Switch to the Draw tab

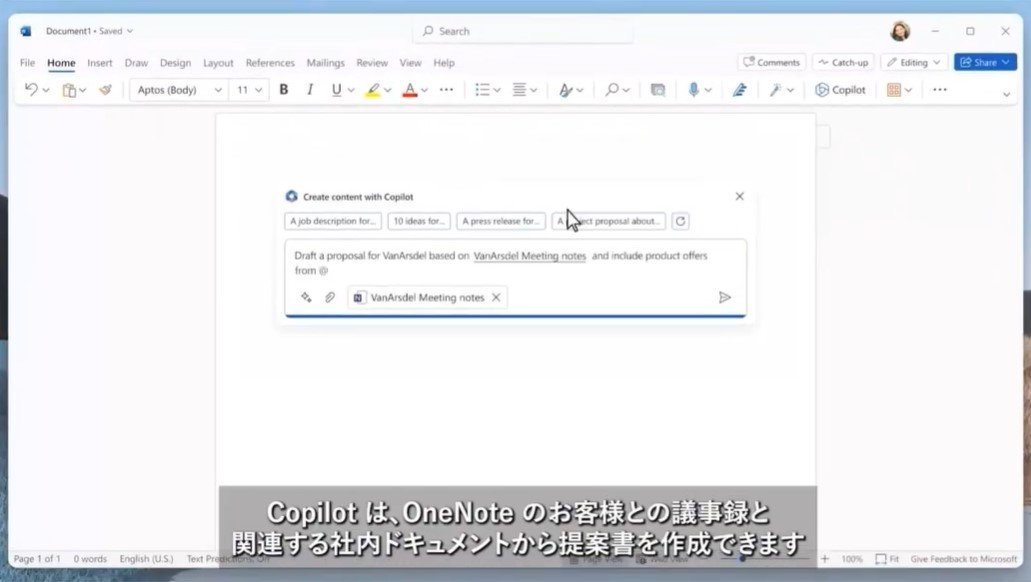point(136,62)
